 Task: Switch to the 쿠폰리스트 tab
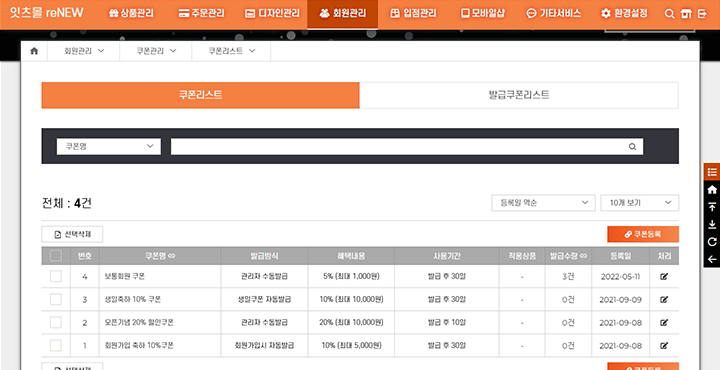coord(200,95)
